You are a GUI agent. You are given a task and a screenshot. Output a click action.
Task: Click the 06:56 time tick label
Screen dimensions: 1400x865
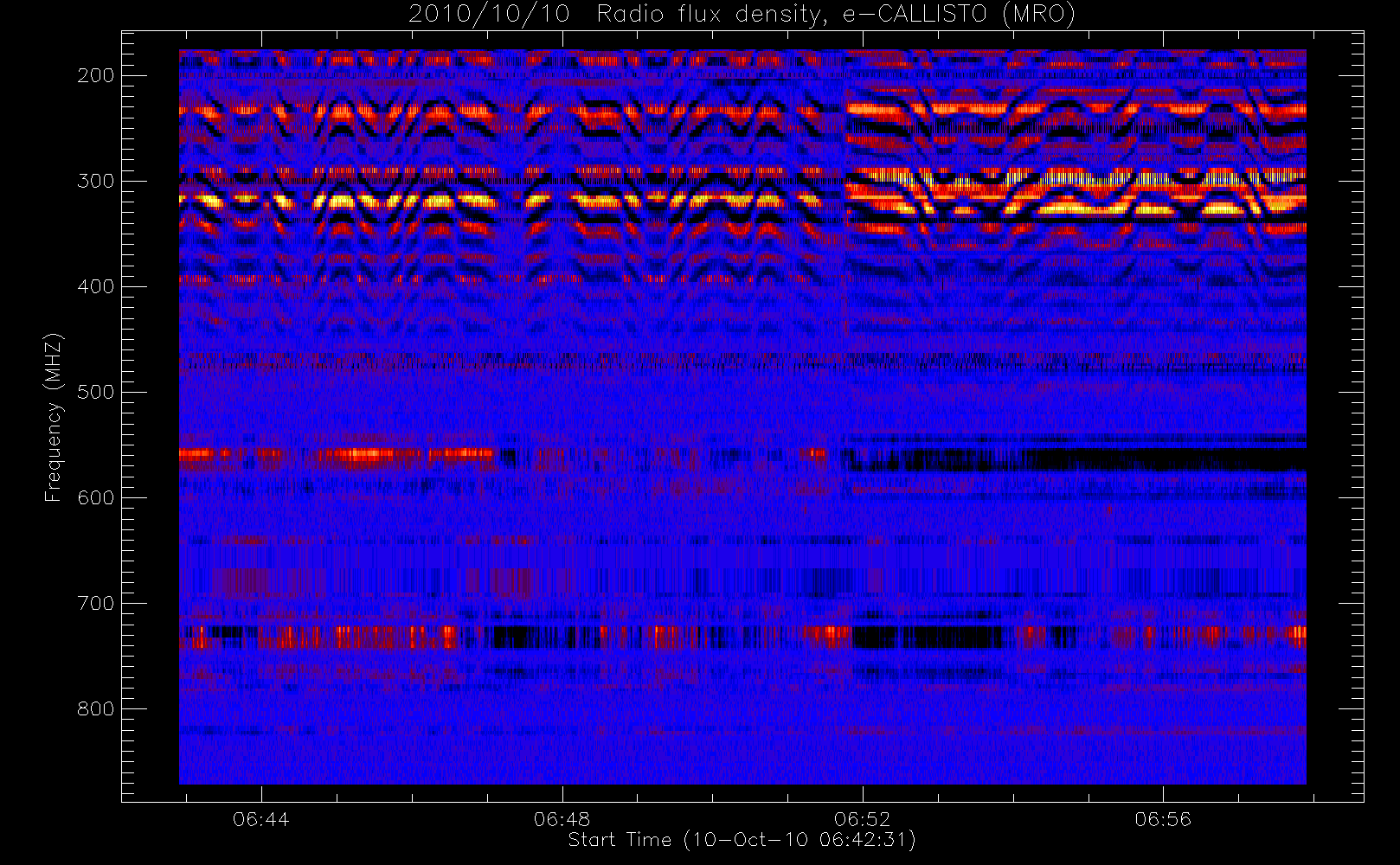[1163, 818]
